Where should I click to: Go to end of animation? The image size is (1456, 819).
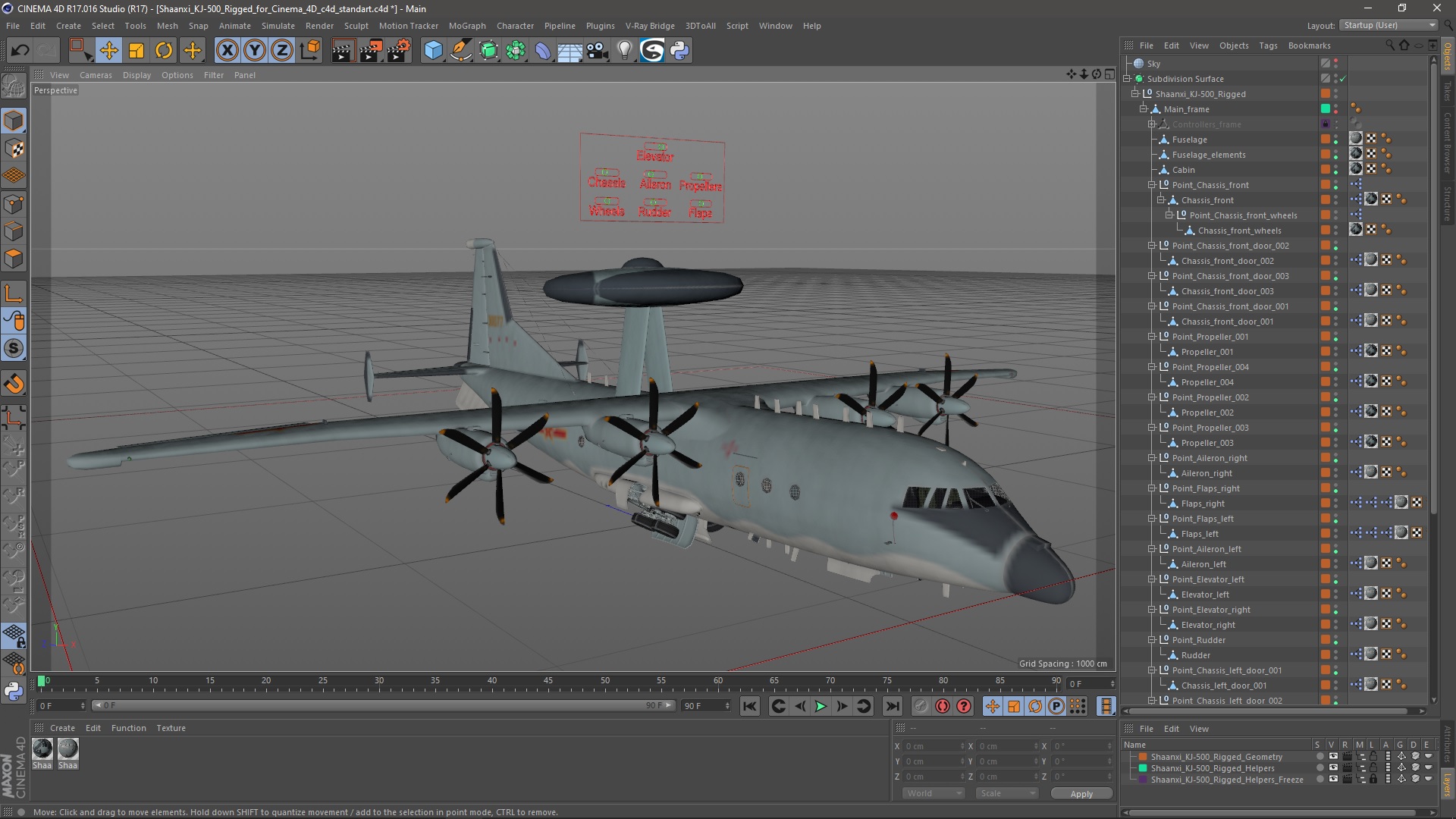893,706
